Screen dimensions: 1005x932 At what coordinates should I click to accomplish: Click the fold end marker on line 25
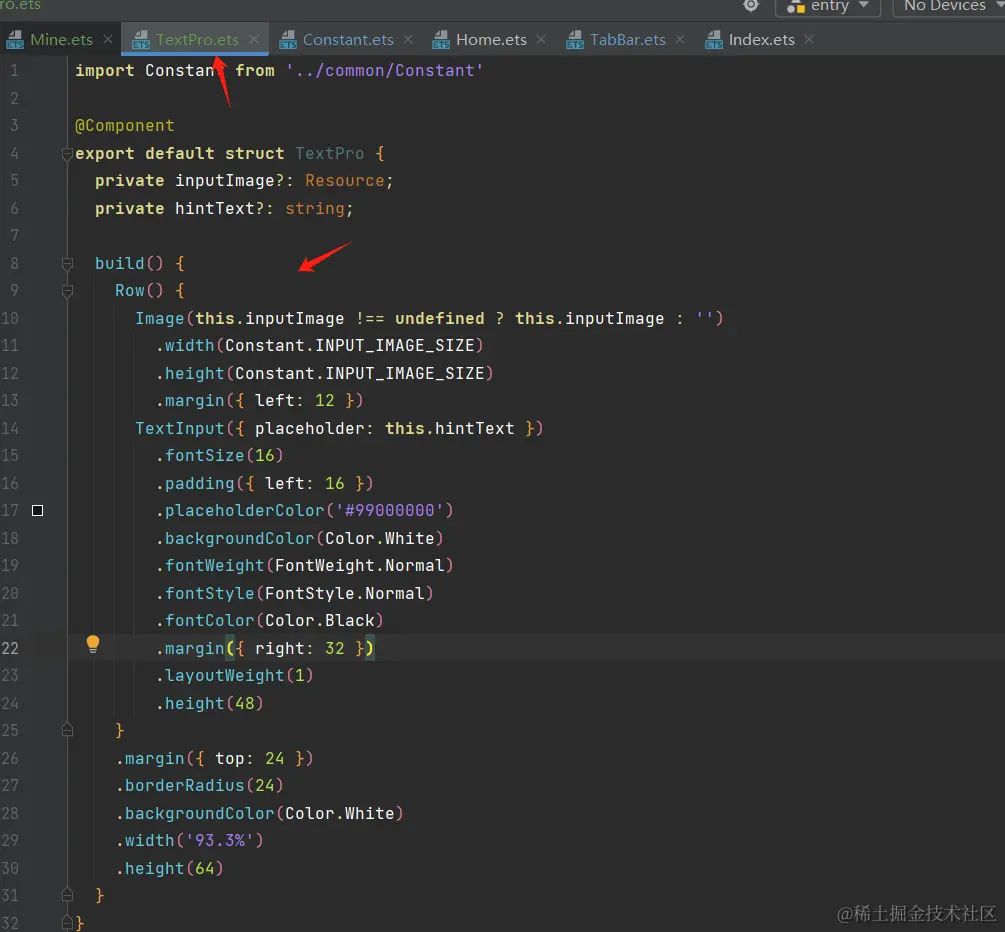(x=67, y=730)
